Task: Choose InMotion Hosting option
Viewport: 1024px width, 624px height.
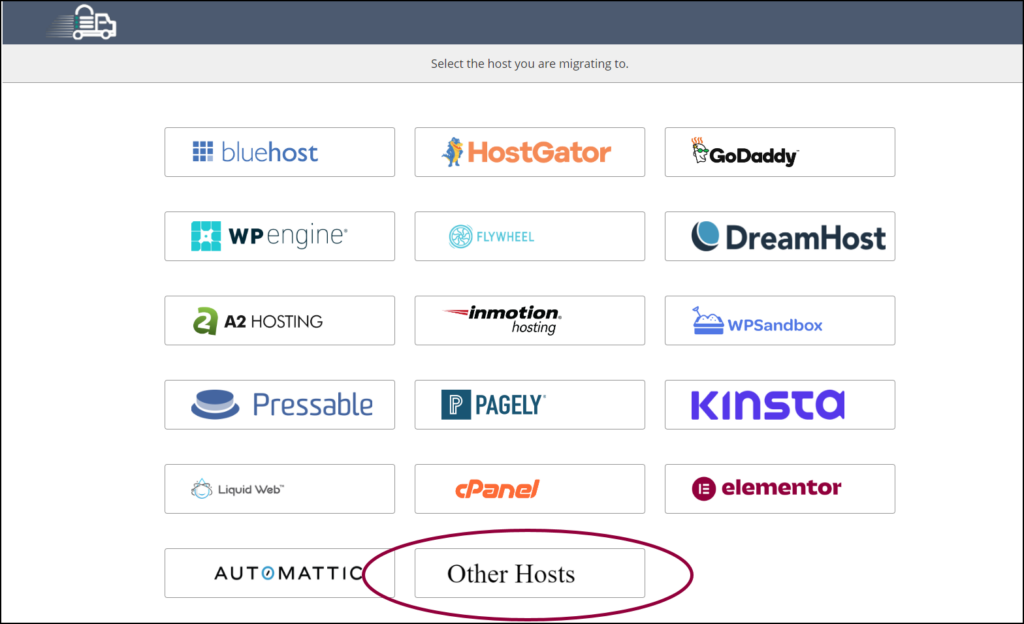Action: tap(530, 320)
